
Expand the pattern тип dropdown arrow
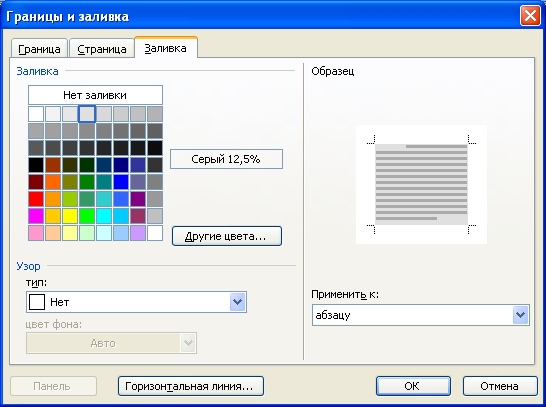238,302
